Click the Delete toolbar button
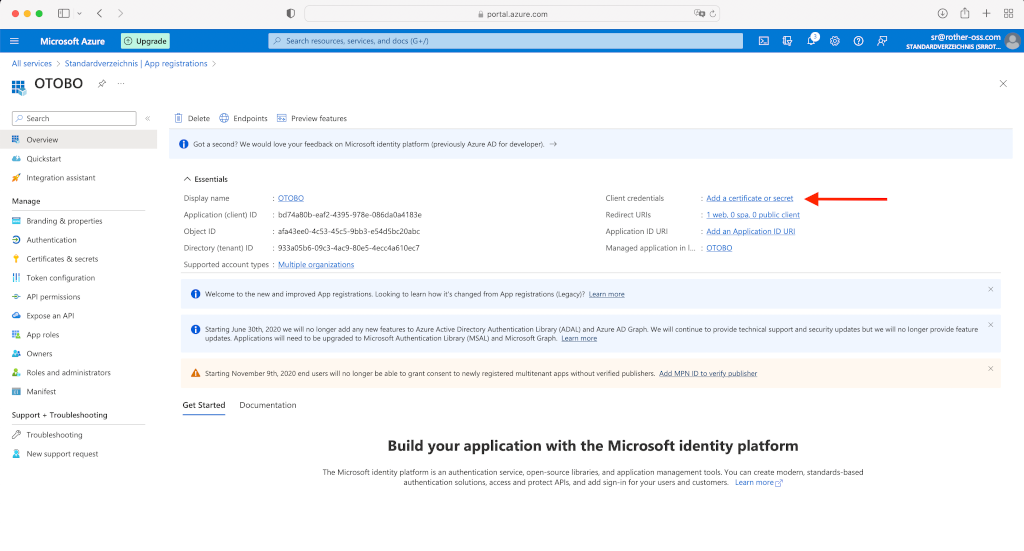 192,118
